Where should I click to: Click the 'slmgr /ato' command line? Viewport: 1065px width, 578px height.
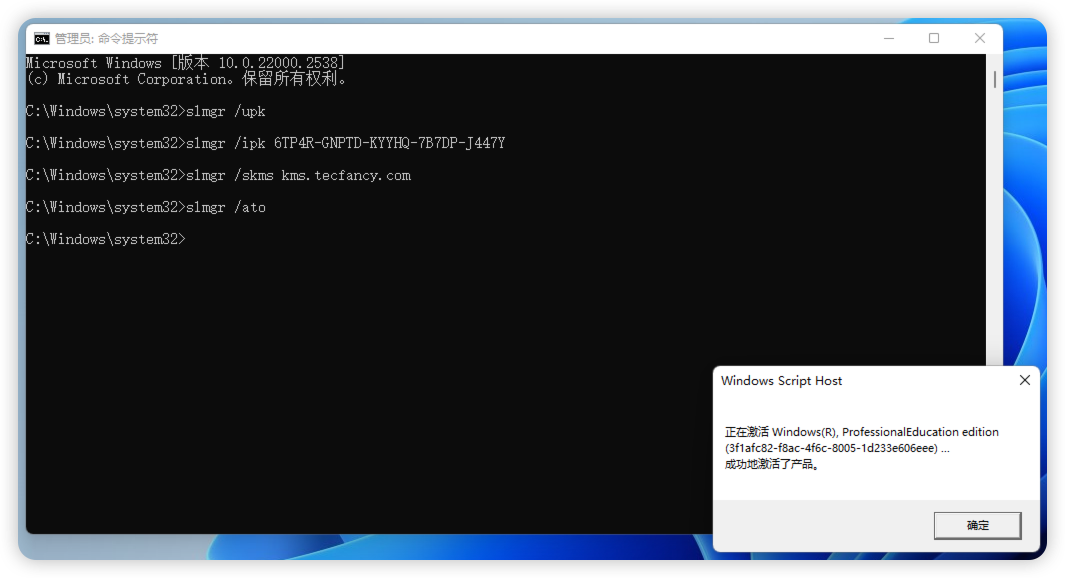(146, 207)
